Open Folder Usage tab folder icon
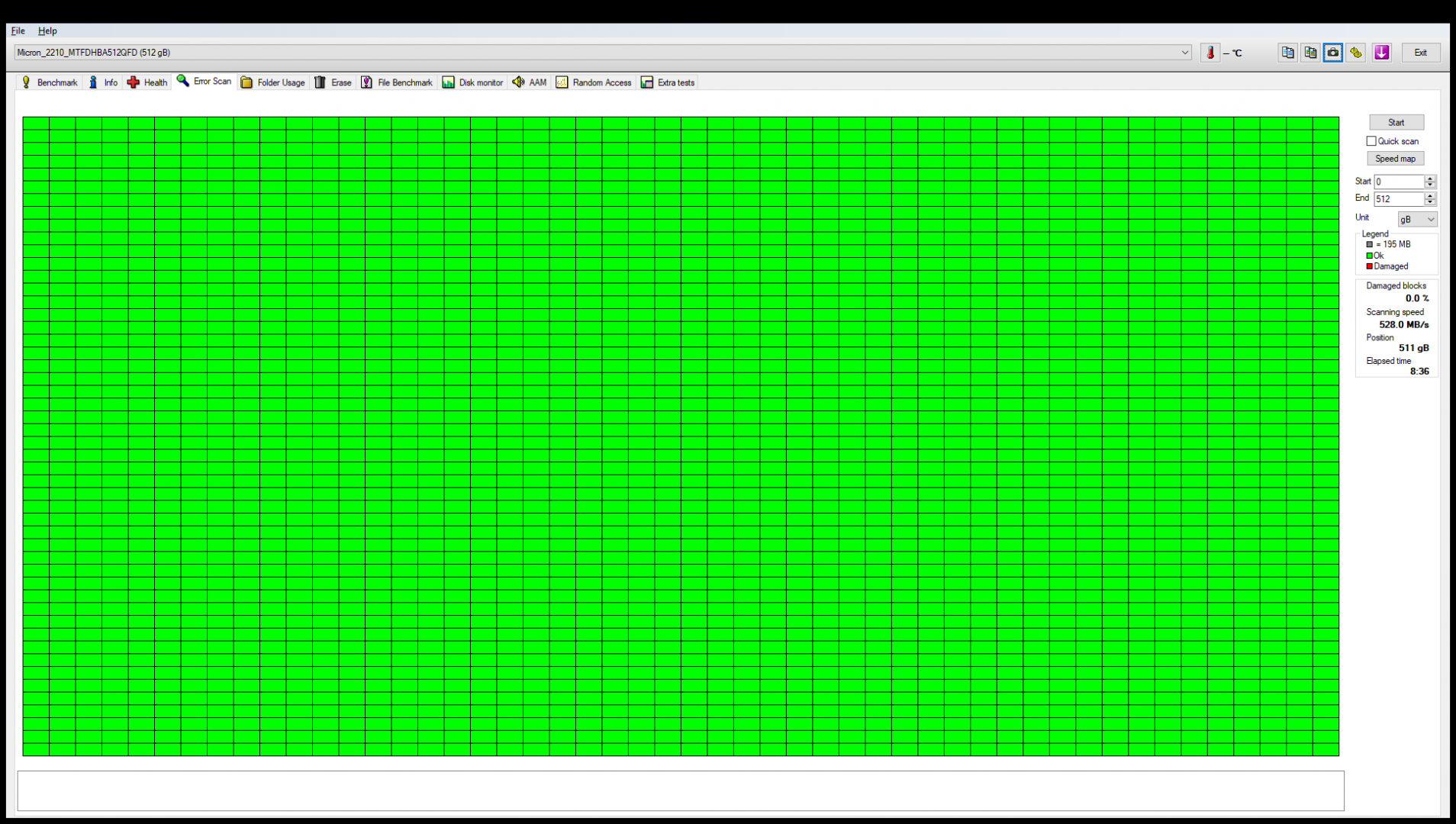This screenshot has height=824, width=1456. click(246, 82)
